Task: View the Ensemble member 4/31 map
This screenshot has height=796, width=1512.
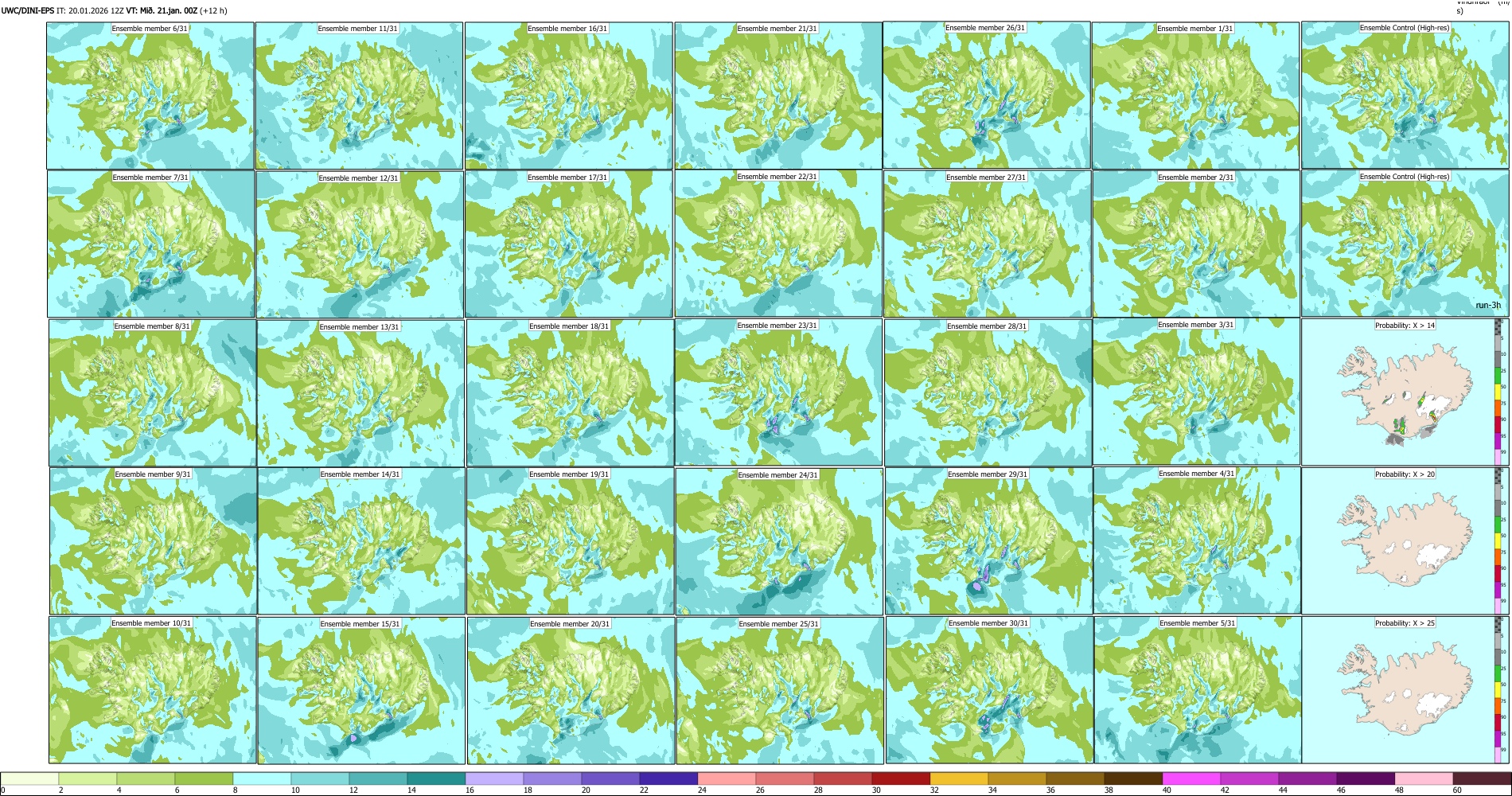Action: coord(1197,540)
